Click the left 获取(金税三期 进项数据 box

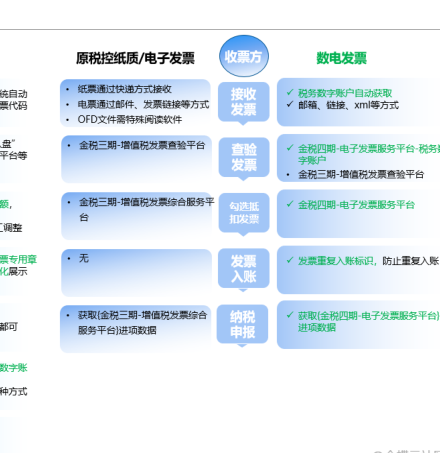click(x=136, y=329)
